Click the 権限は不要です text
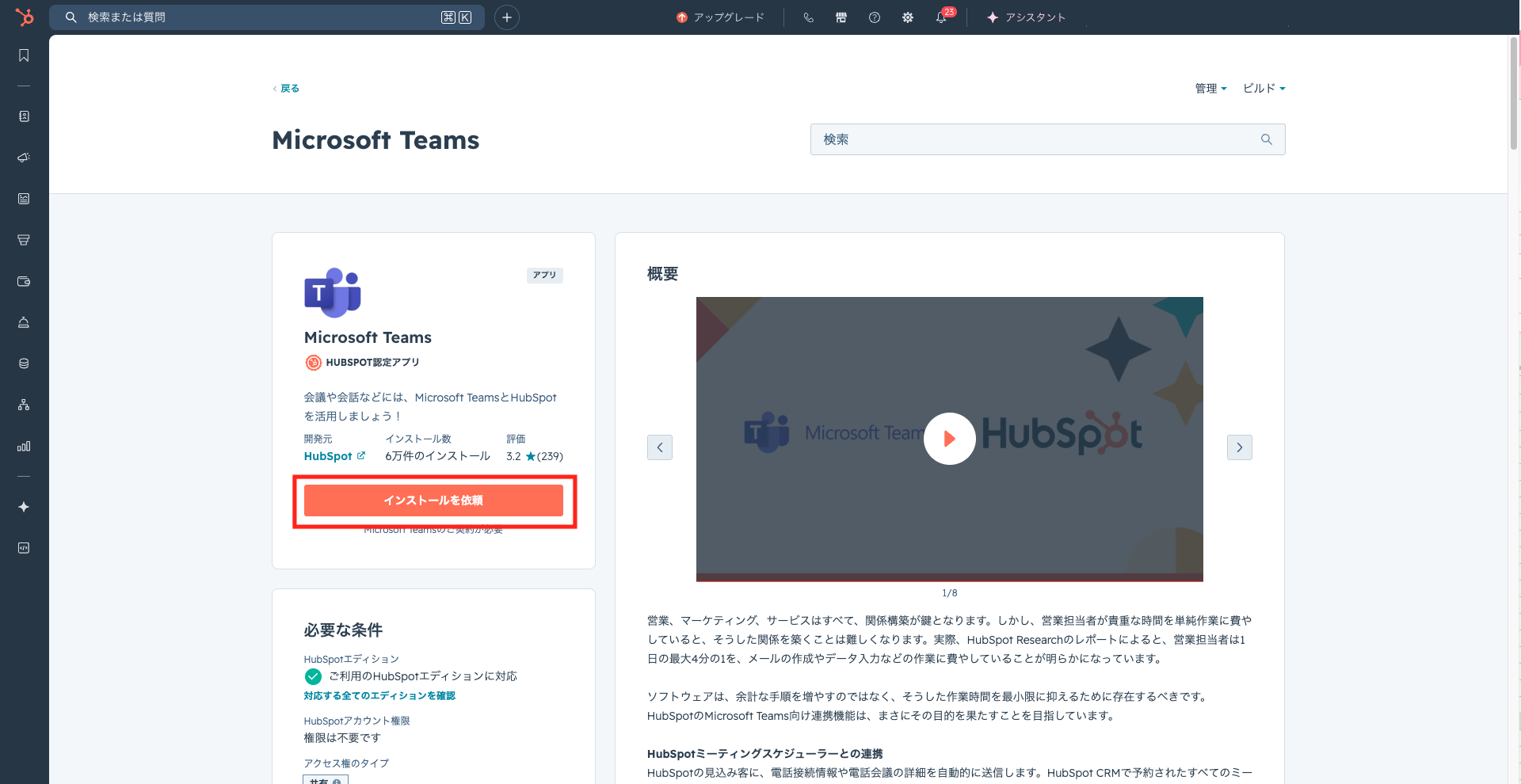This screenshot has height=784, width=1521. coord(342,738)
